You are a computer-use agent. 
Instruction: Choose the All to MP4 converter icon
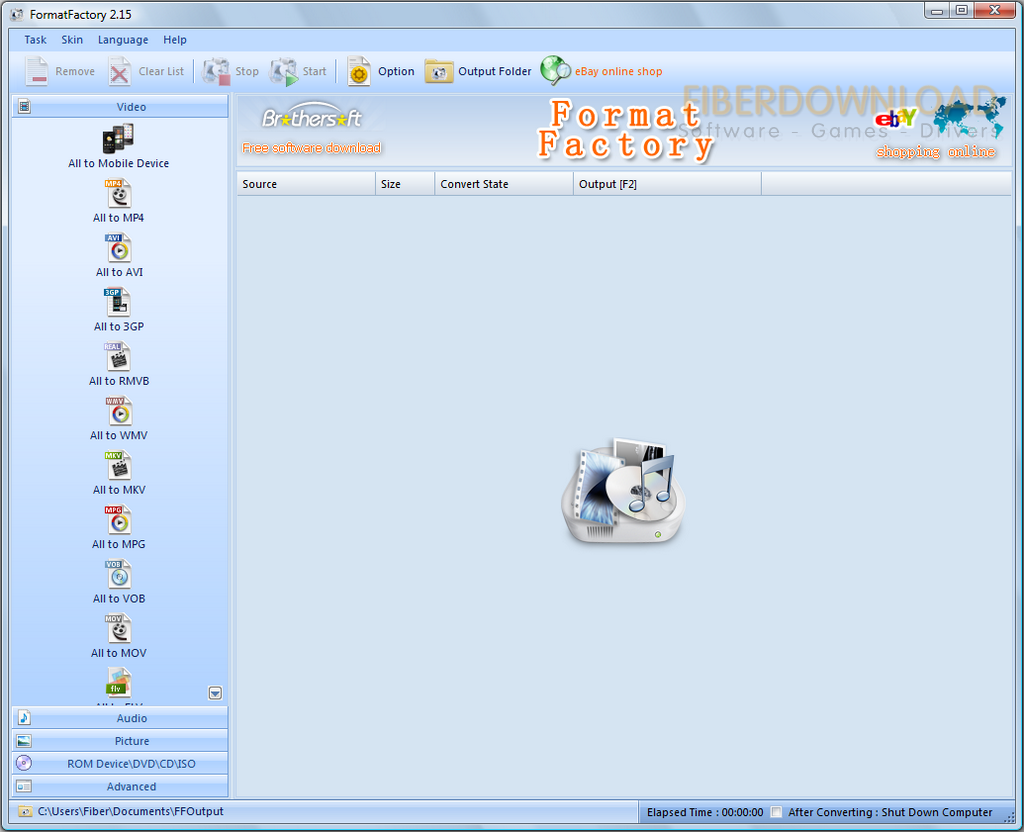118,193
